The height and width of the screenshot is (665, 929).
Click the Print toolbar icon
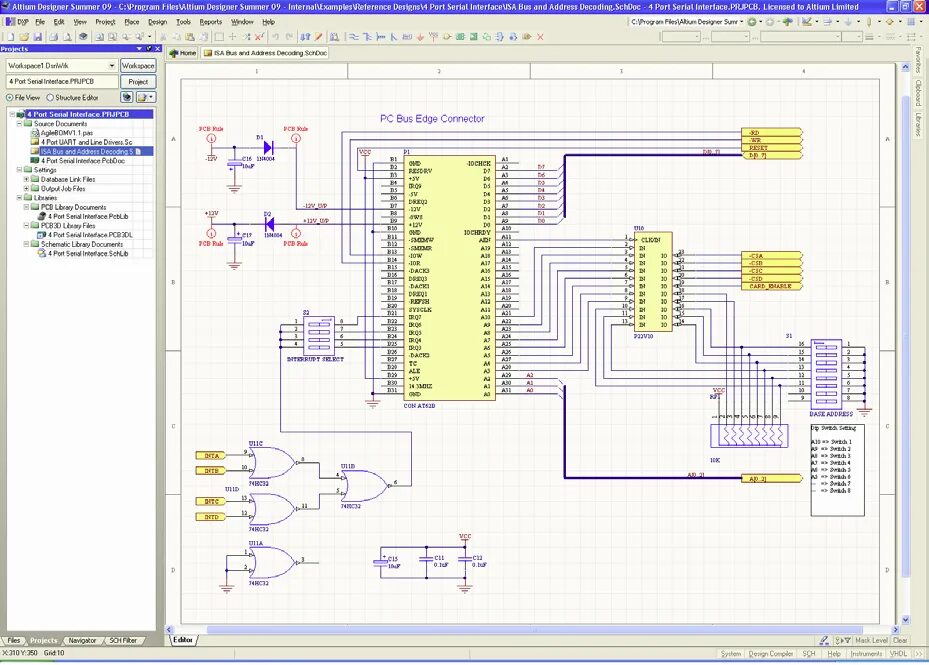(53, 37)
